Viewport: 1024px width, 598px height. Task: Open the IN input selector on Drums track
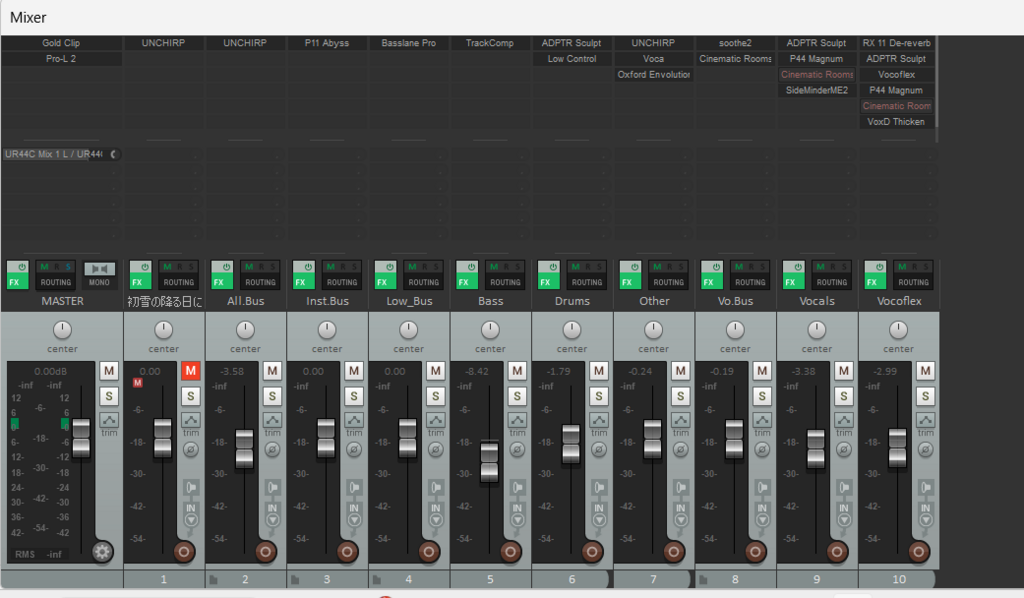pos(599,508)
